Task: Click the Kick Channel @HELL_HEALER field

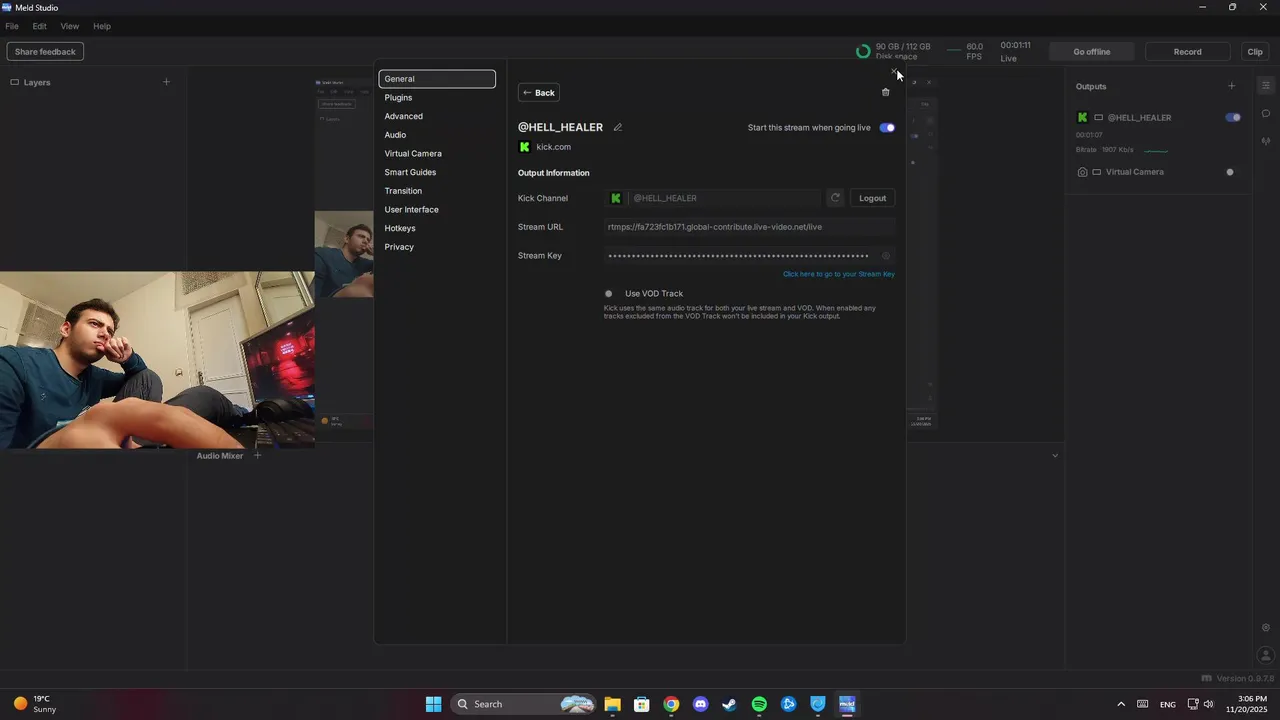Action: click(712, 198)
